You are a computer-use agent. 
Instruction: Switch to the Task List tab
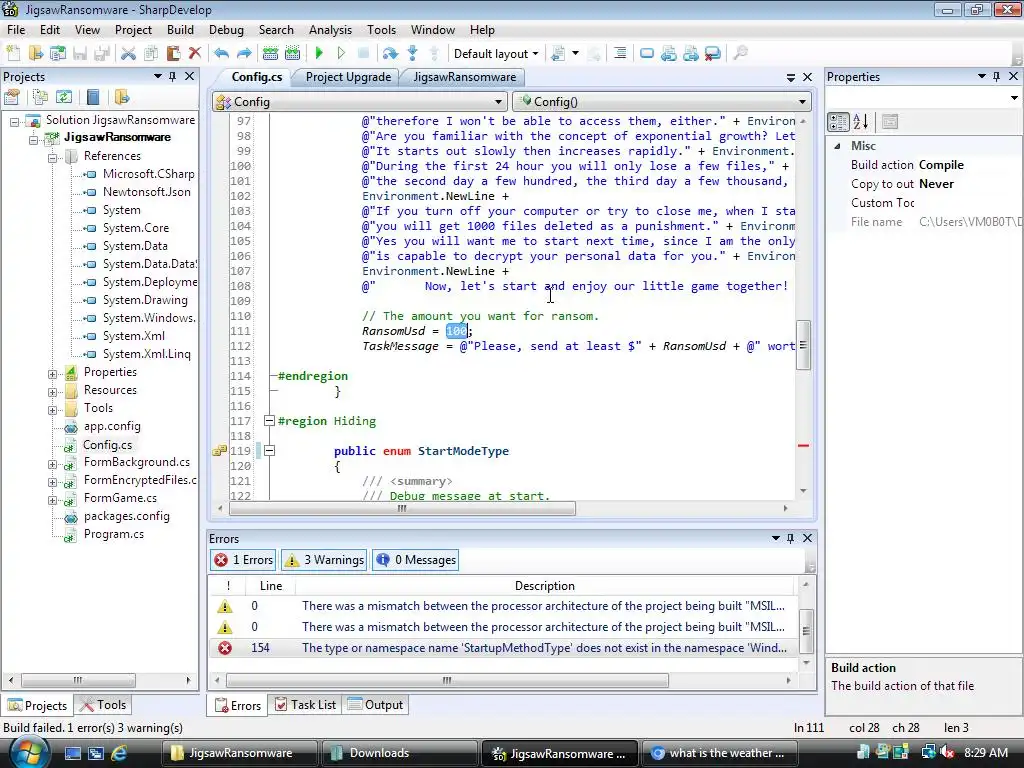(x=306, y=705)
